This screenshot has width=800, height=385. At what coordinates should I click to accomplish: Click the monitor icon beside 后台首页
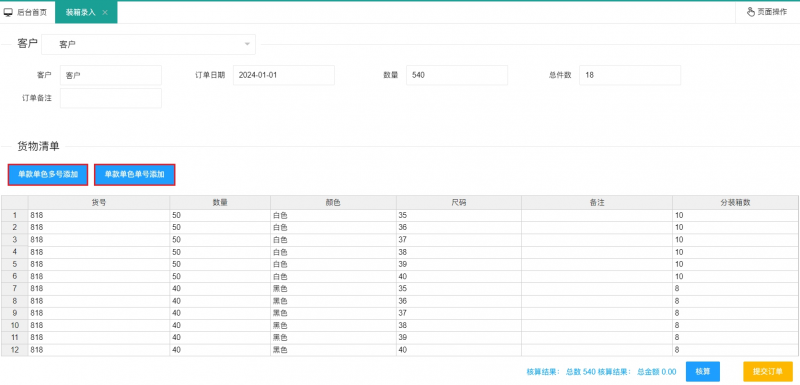[8, 12]
